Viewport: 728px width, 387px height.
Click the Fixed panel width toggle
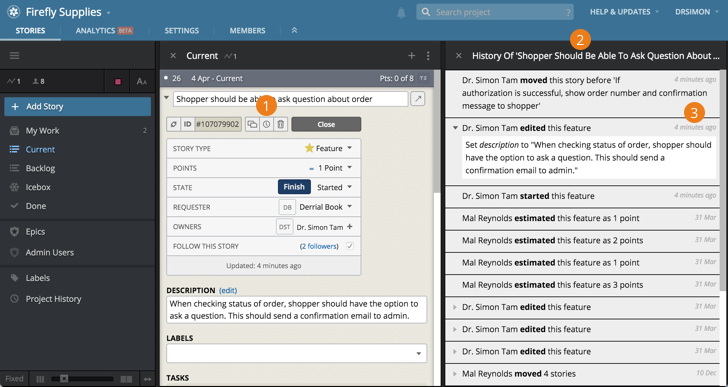point(14,379)
